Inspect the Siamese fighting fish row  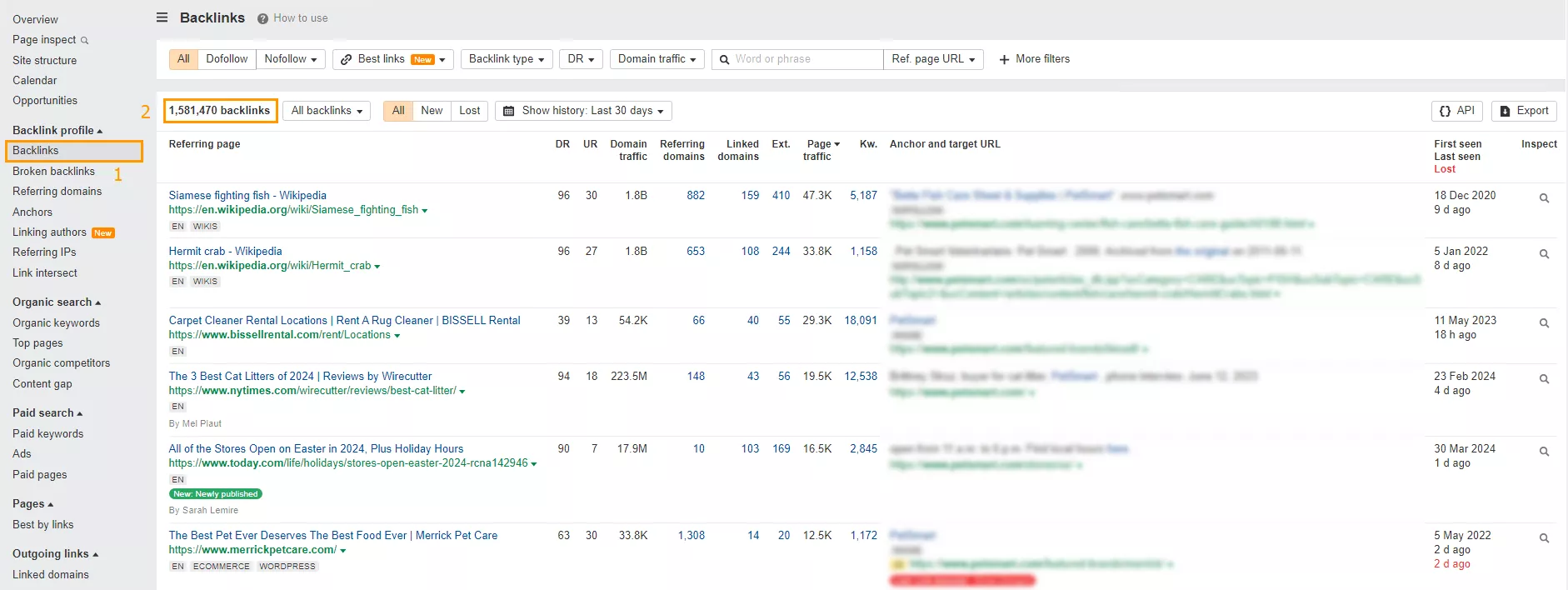pyautogui.click(x=1544, y=198)
